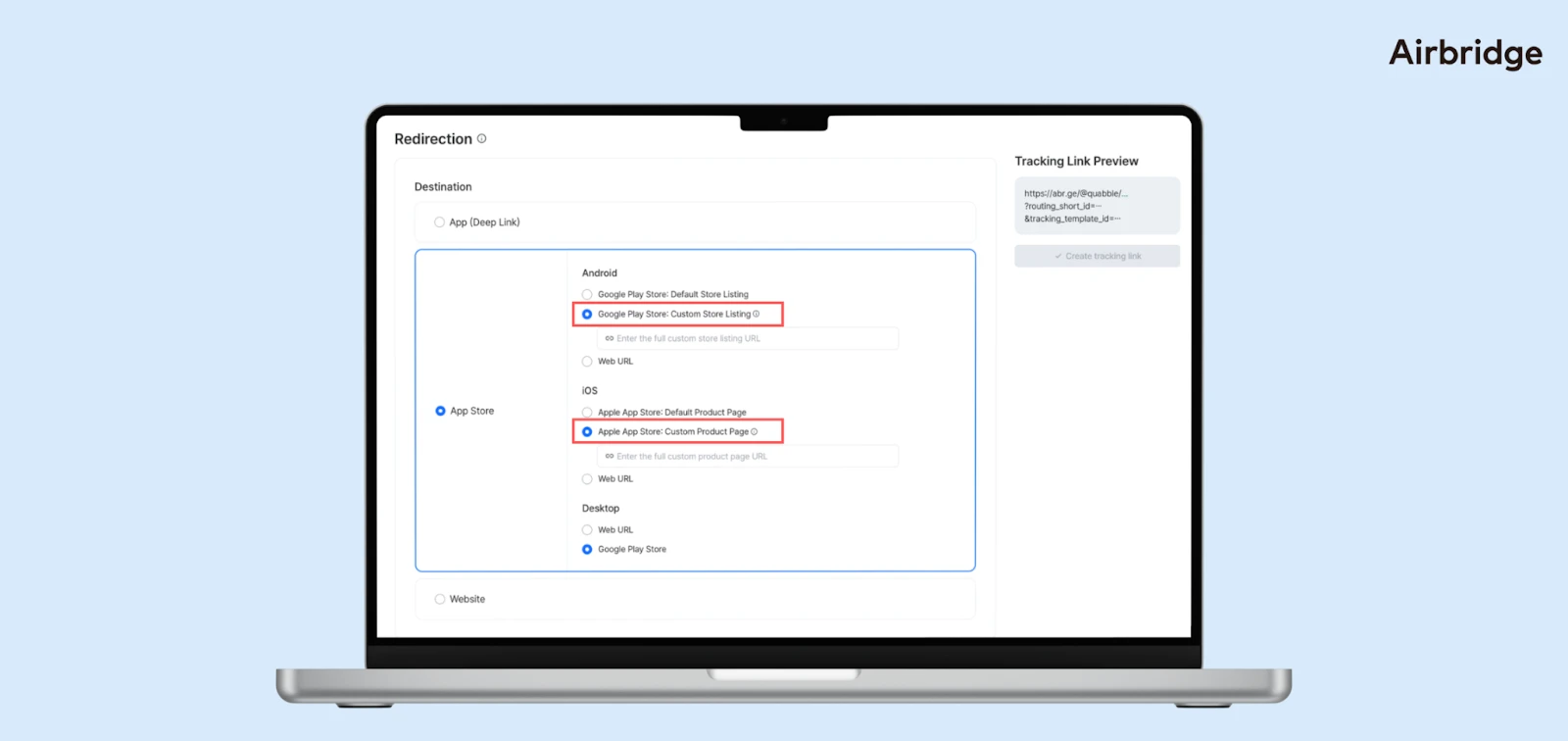Click the tracking link preview URL box
This screenshot has height=741, width=1568.
tap(1097, 206)
